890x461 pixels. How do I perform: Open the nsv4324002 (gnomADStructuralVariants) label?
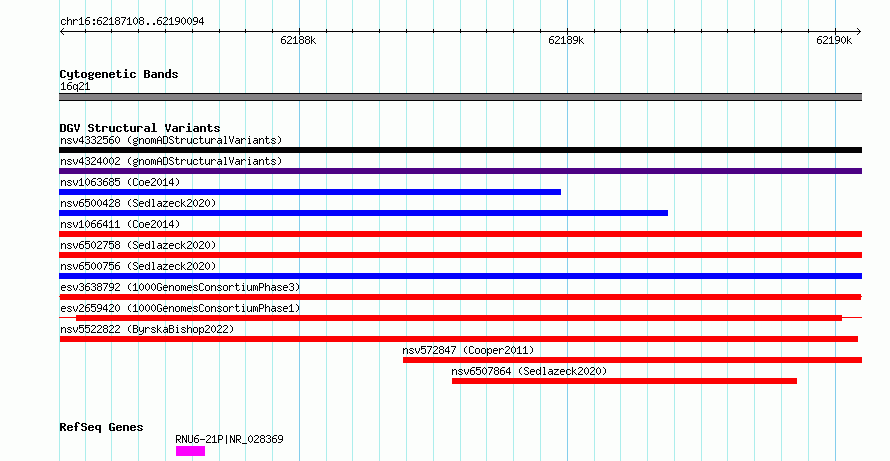[171, 161]
